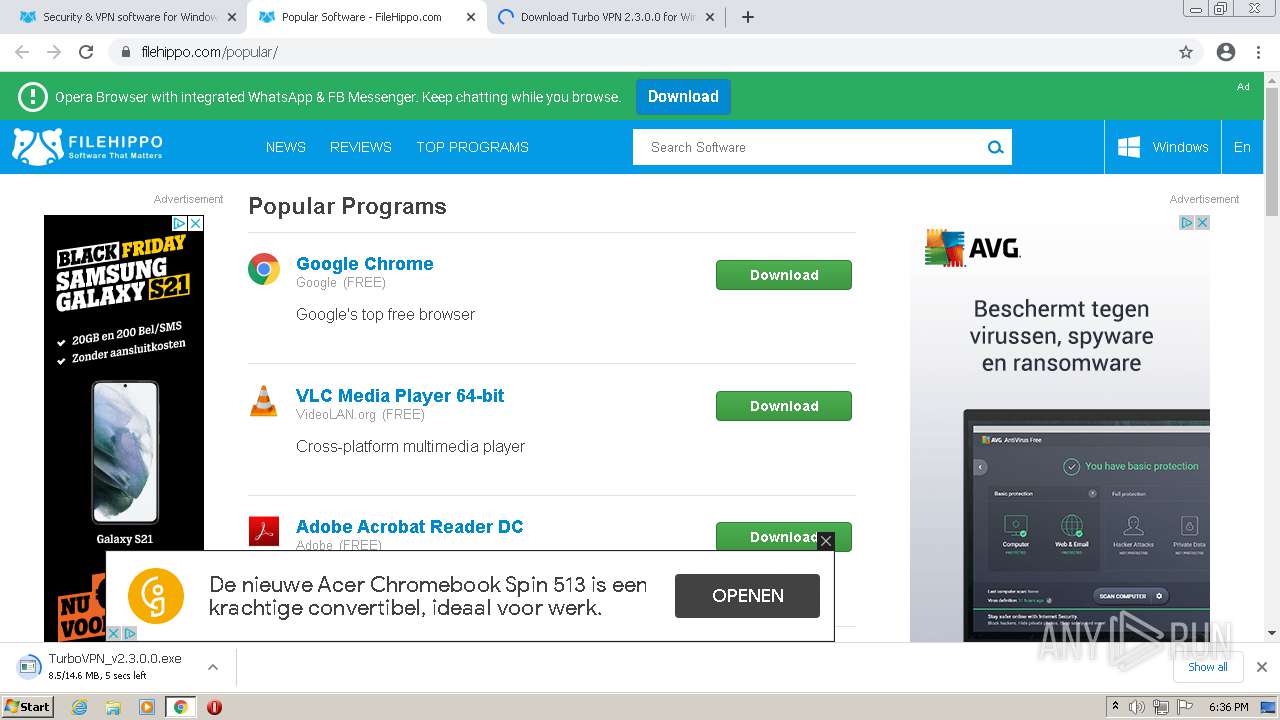Open VLC Media Player 64-bit link
Image resolution: width=1280 pixels, height=720 pixels.
click(x=400, y=396)
